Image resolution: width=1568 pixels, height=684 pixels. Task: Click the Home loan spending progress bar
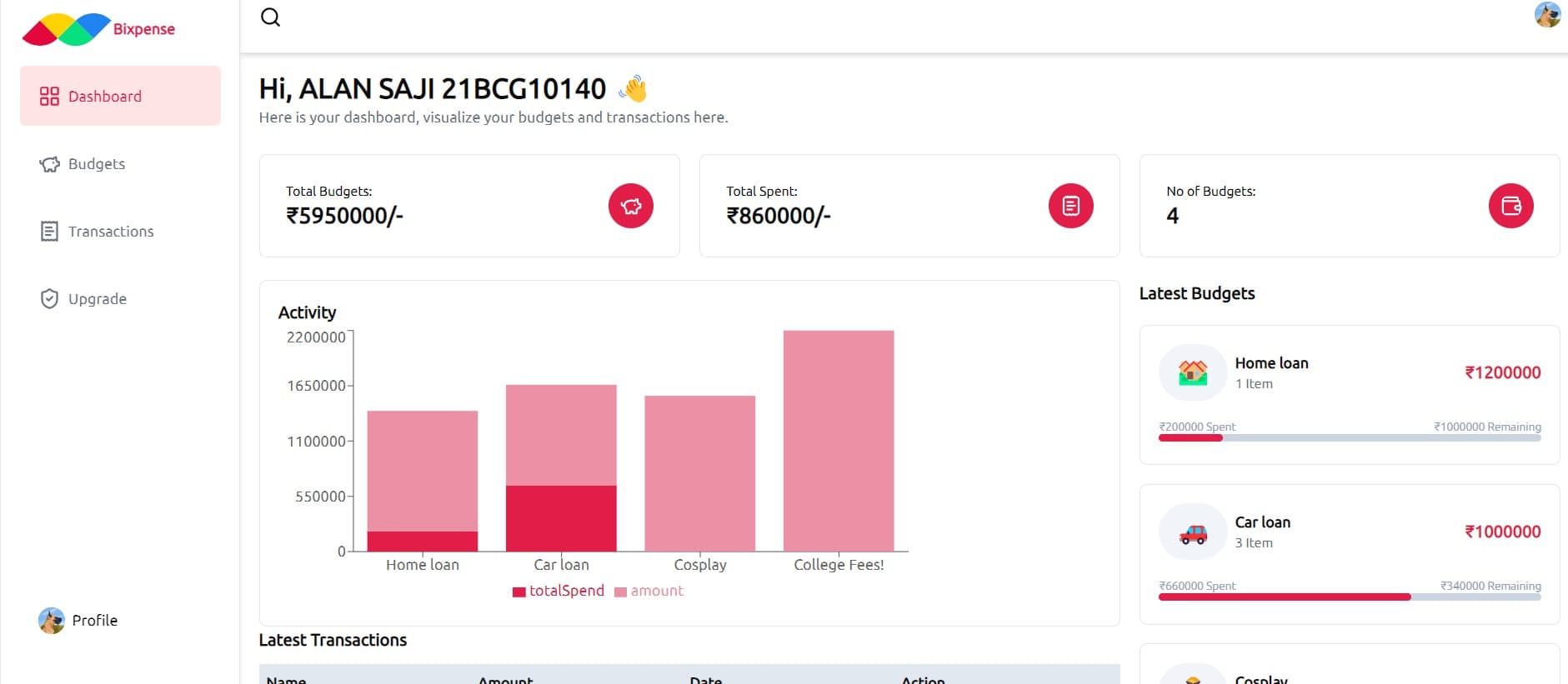tap(1349, 438)
